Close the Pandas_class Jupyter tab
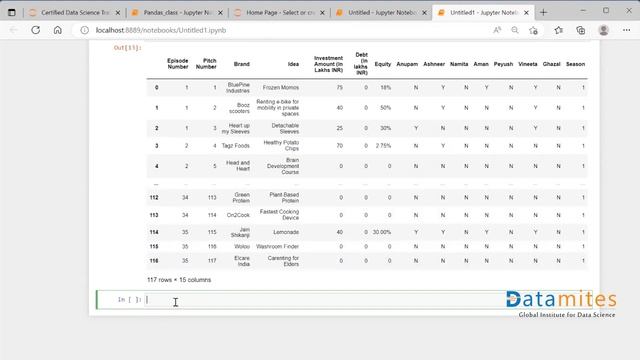Viewport: 640px width, 360px height. coord(220,13)
